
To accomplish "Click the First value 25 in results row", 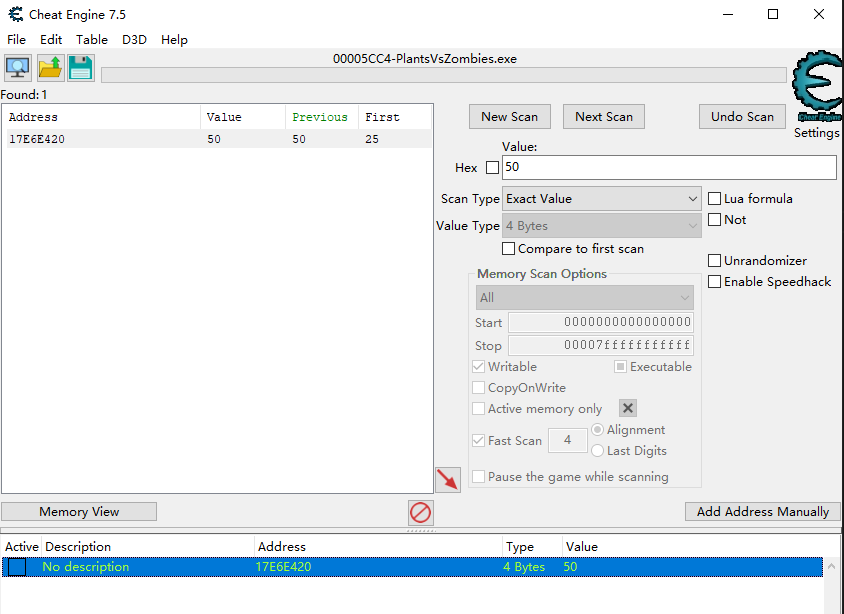I will [372, 139].
